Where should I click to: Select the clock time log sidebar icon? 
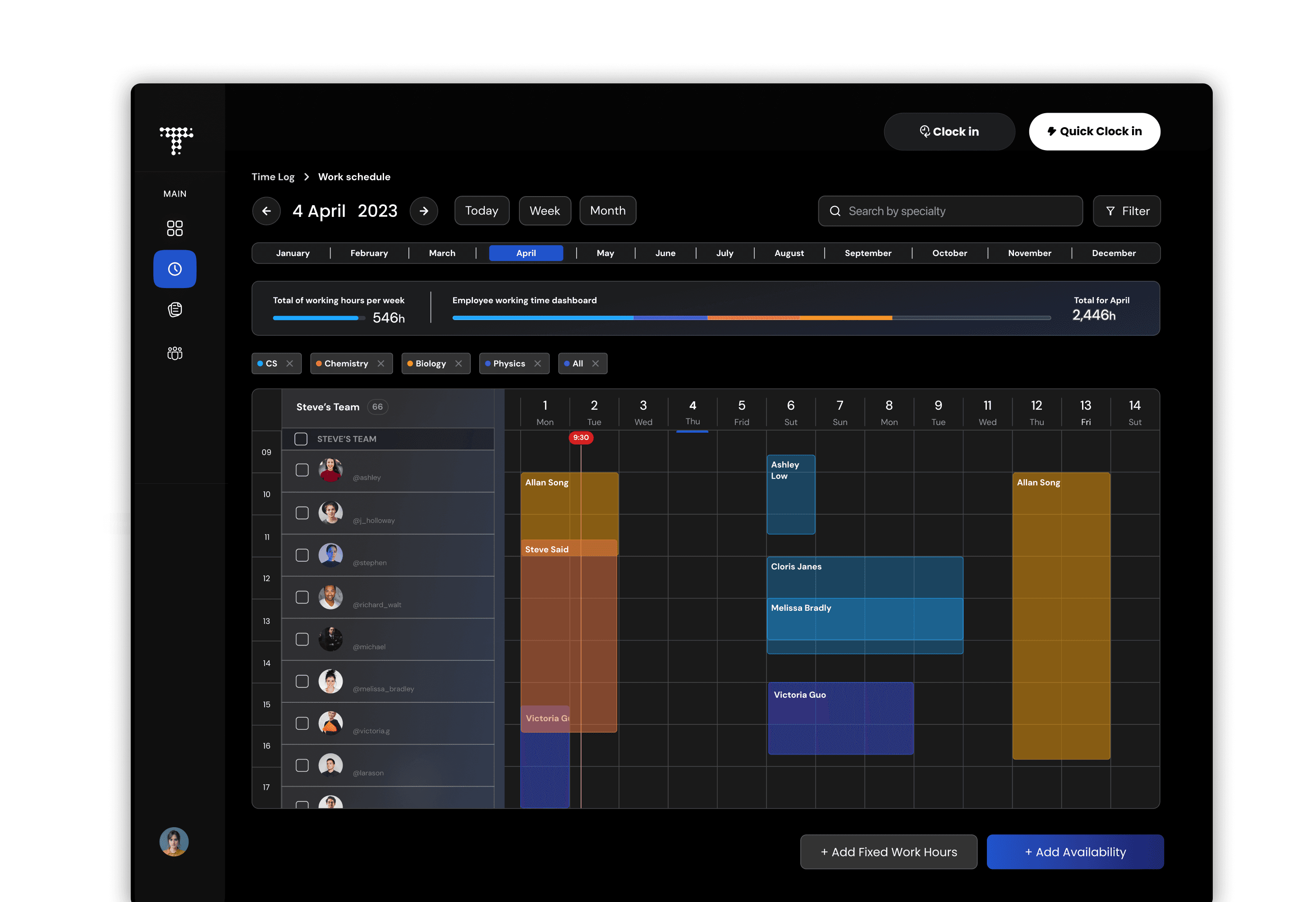[x=174, y=269]
